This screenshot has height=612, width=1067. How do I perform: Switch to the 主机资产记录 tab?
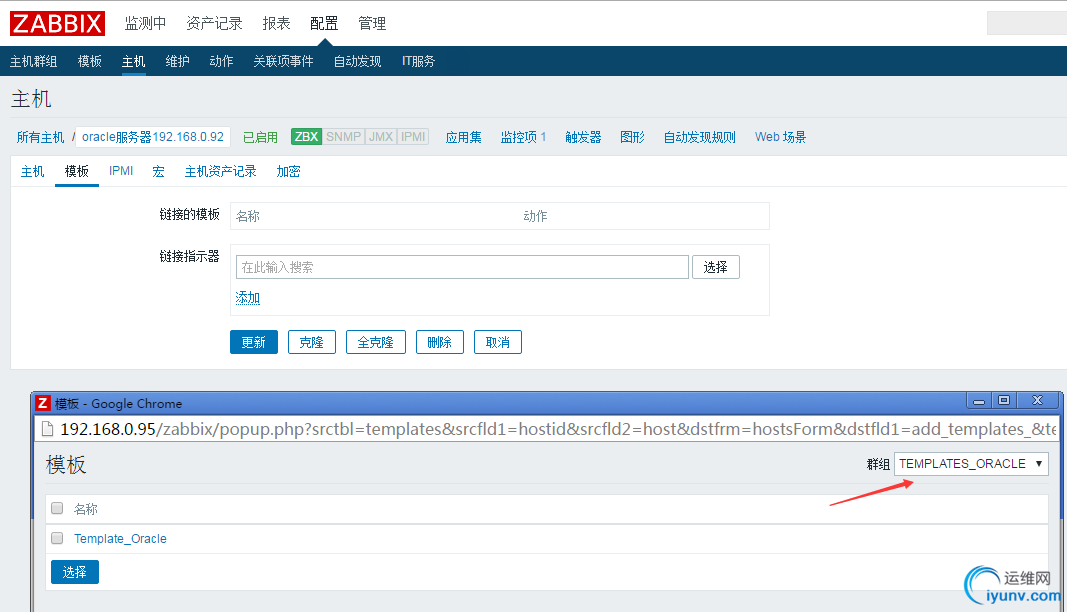(x=220, y=172)
